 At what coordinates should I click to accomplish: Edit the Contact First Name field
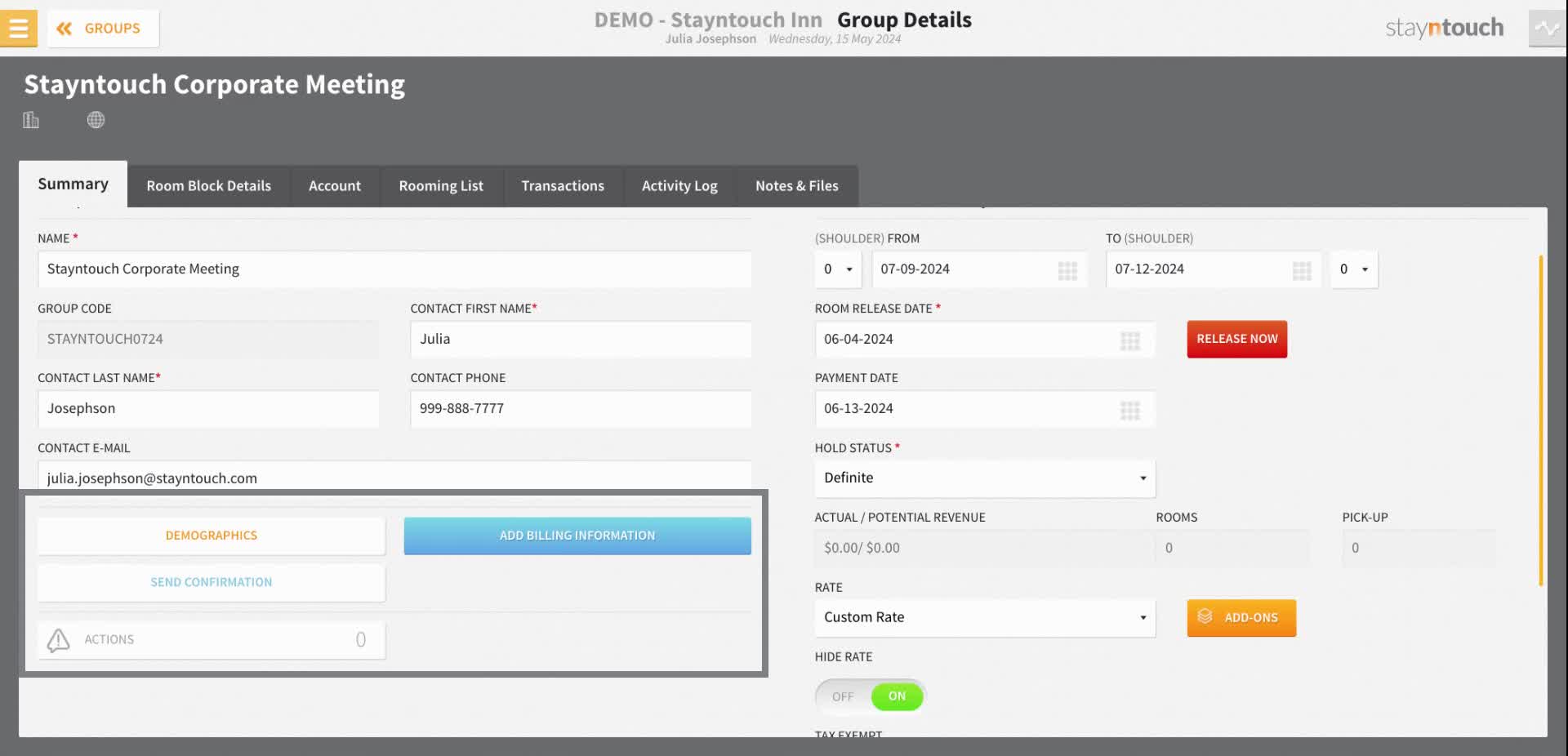click(x=581, y=339)
